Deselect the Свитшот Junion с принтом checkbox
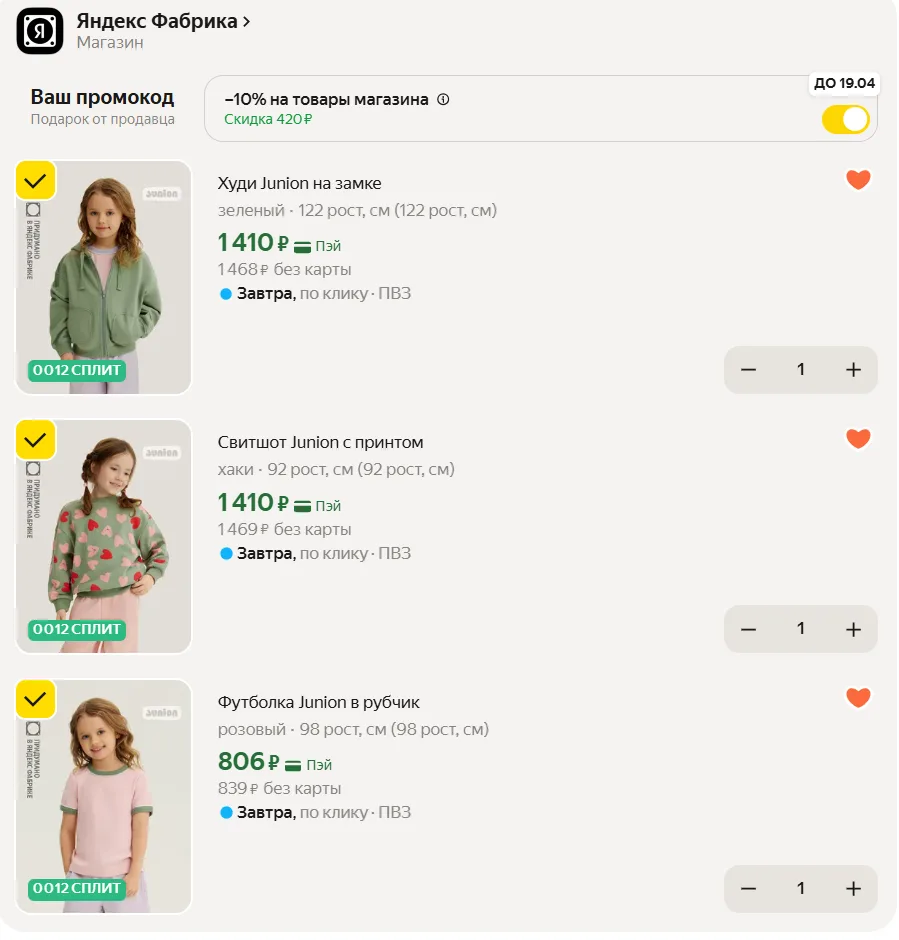Viewport: 899px width, 940px height. coord(36,440)
